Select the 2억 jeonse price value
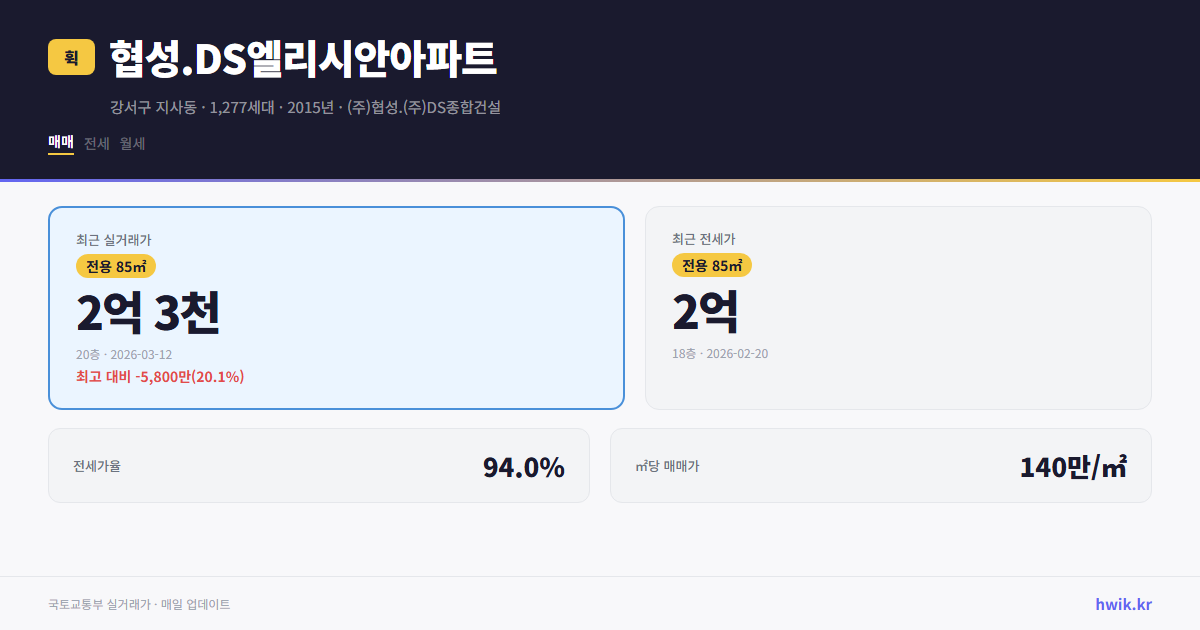This screenshot has height=630, width=1200. (x=706, y=312)
